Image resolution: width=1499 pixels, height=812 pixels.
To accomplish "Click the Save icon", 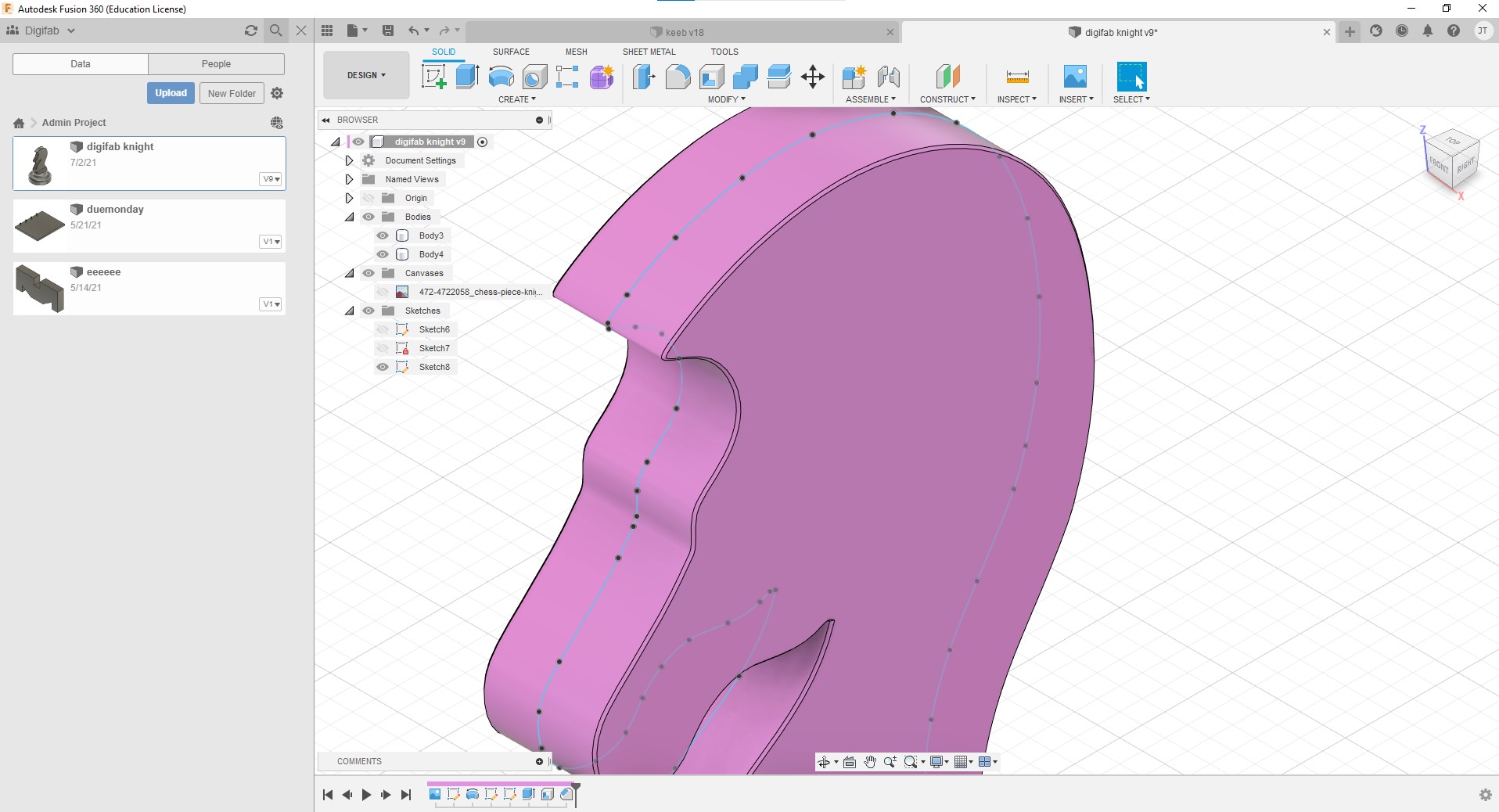I will [387, 31].
